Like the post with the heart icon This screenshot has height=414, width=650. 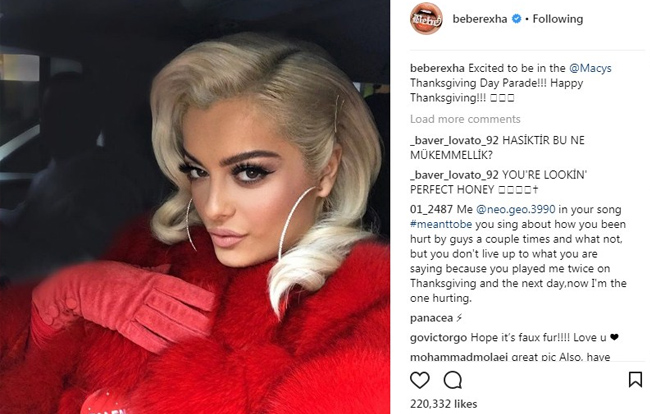[420, 380]
